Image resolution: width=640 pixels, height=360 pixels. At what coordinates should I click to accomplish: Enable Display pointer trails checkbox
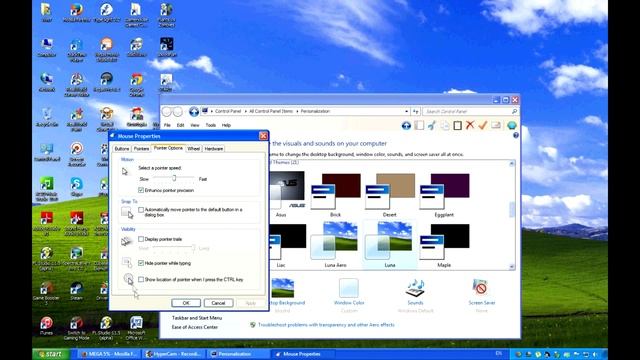[141, 239]
